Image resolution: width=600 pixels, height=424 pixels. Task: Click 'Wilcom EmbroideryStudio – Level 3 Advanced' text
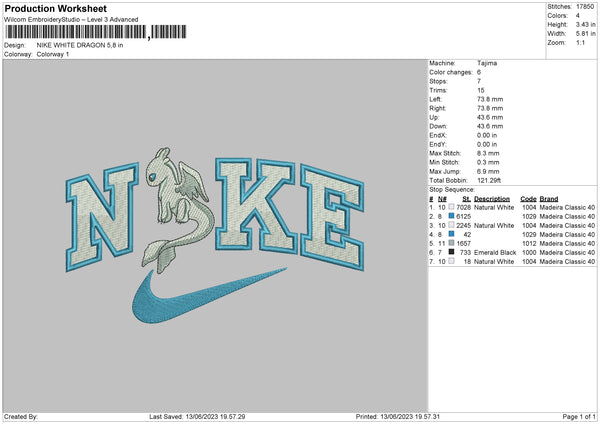[x=71, y=20]
